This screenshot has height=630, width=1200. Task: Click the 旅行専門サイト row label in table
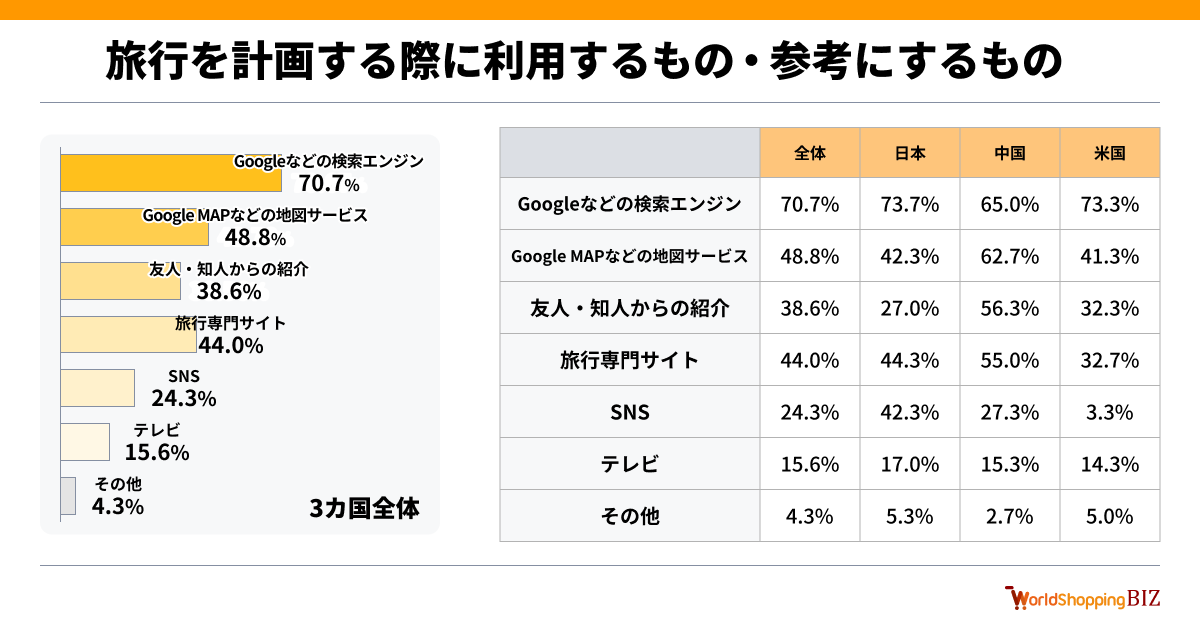point(629,360)
